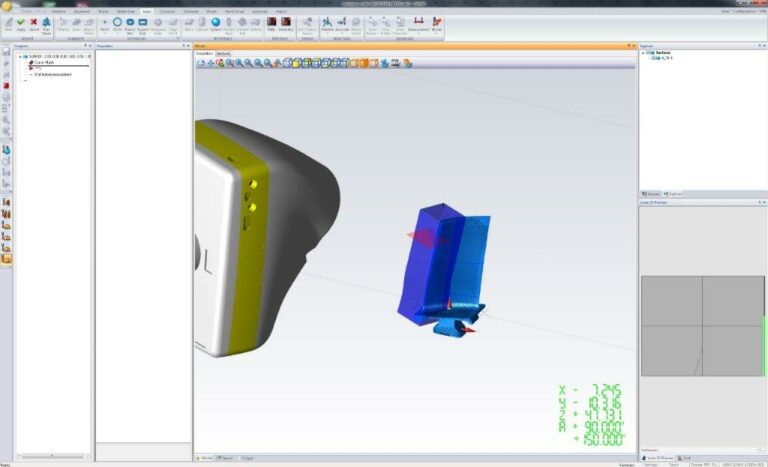Screen dimensions: 768x467
Task: Open the Point feature dropdown arrow
Action: click(x=104, y=33)
